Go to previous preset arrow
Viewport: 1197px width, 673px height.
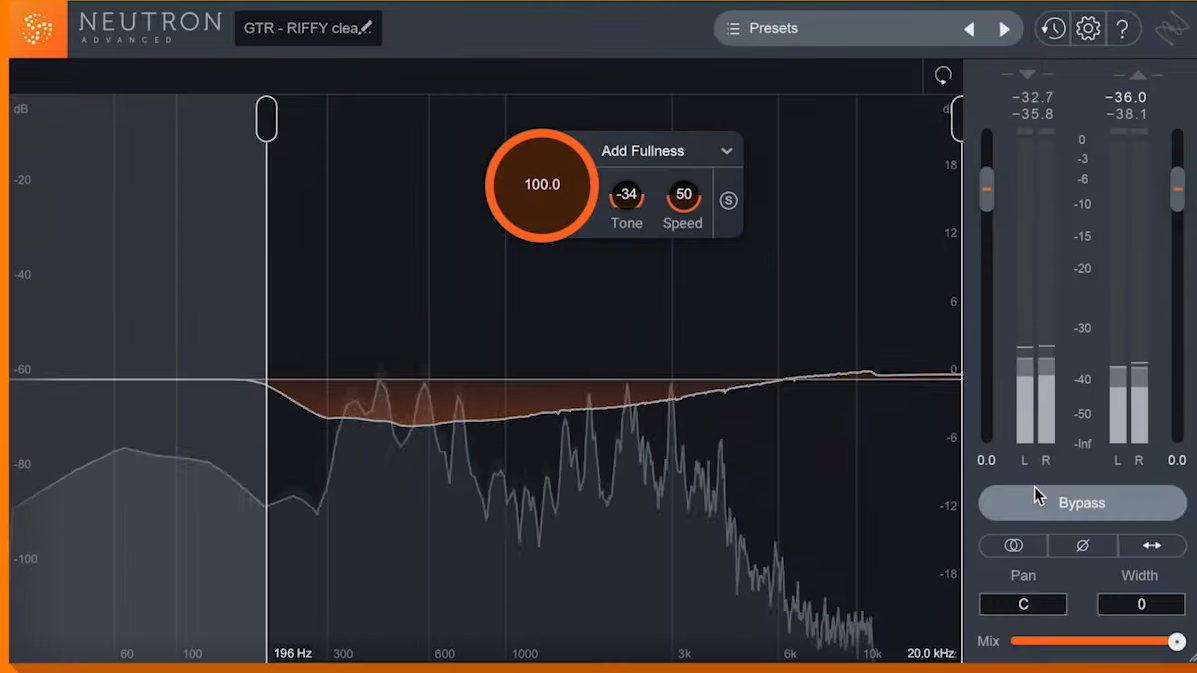970,29
